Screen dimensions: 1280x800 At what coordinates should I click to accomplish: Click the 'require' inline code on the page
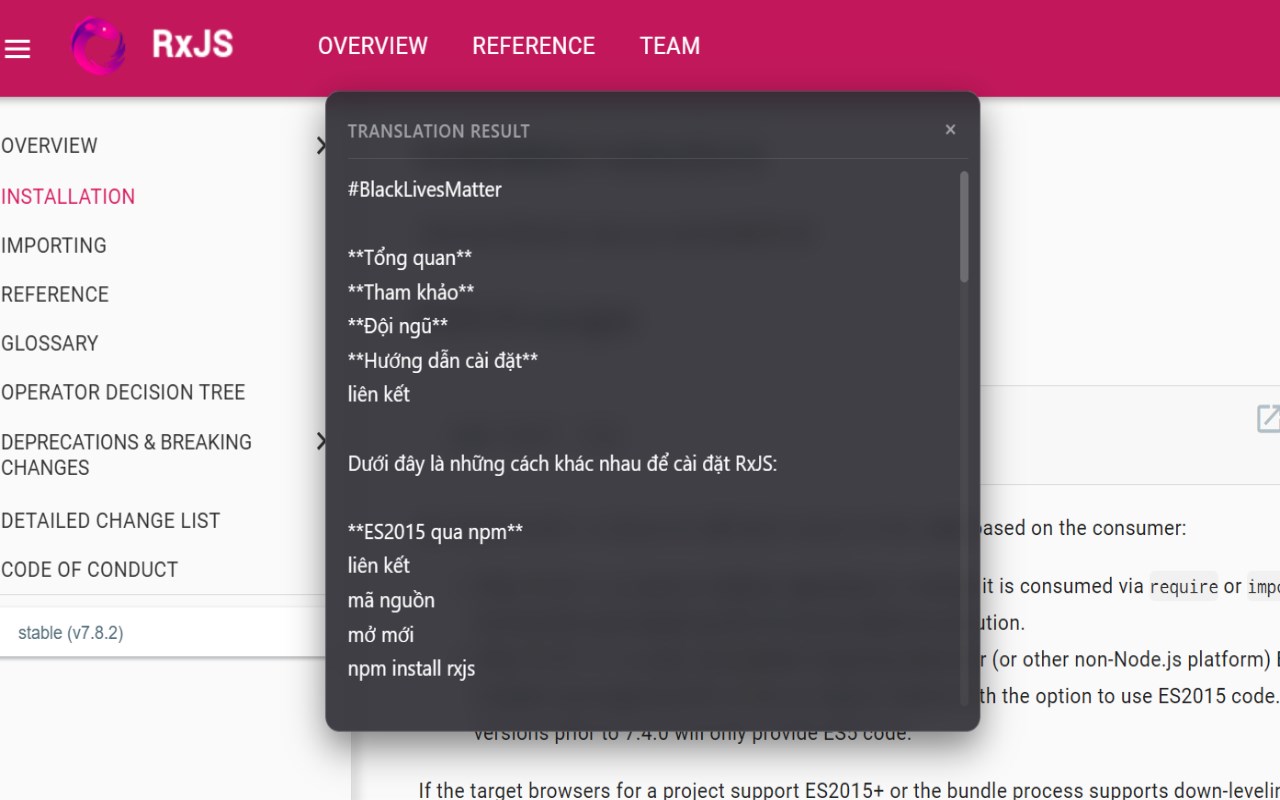point(1184,587)
